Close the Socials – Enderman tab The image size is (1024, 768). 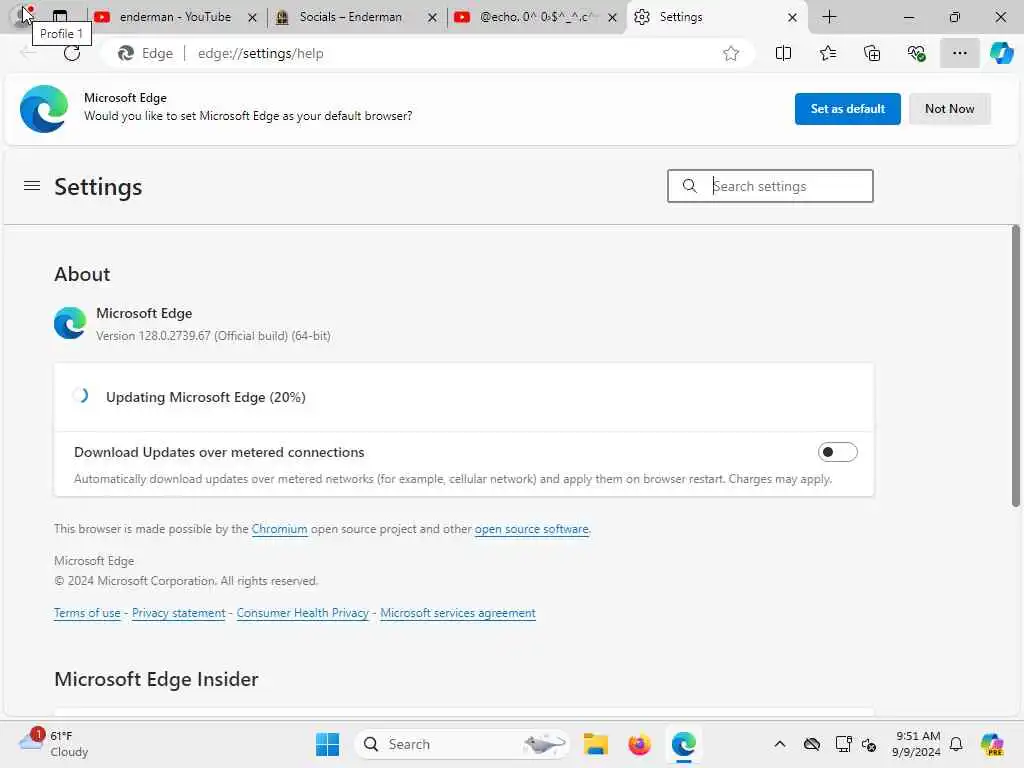tap(432, 18)
